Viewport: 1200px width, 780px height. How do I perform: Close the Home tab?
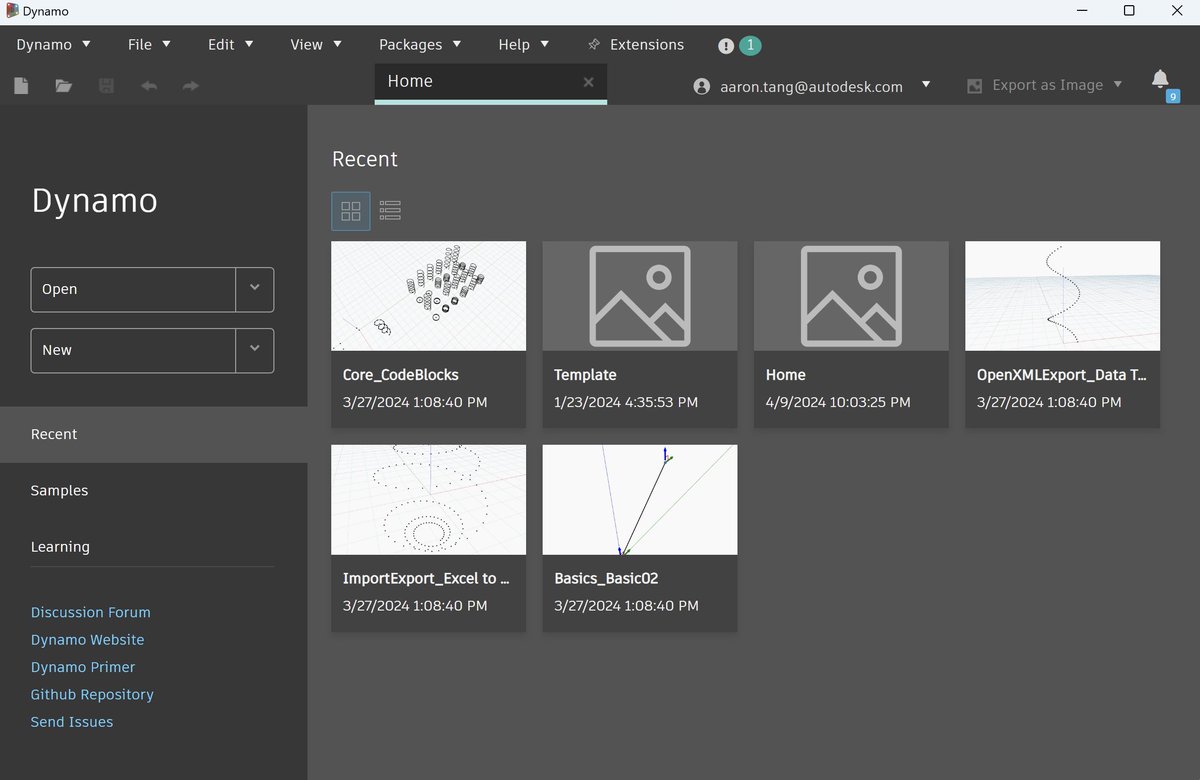tap(588, 82)
